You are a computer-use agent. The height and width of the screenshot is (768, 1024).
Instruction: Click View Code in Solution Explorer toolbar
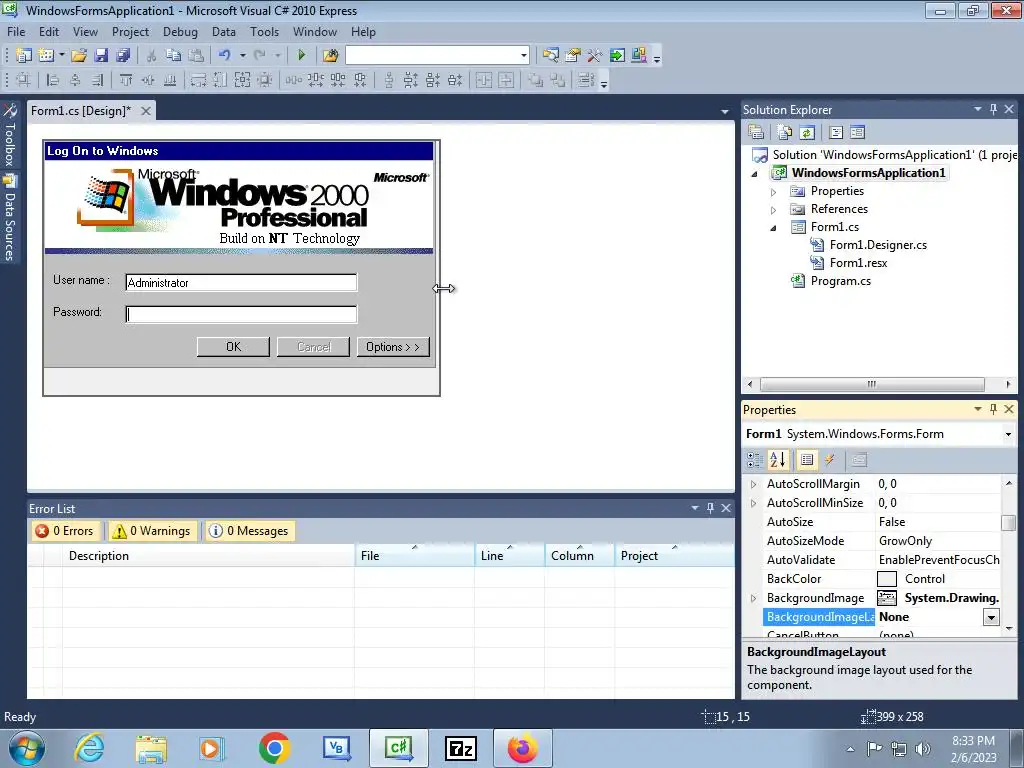(836, 132)
